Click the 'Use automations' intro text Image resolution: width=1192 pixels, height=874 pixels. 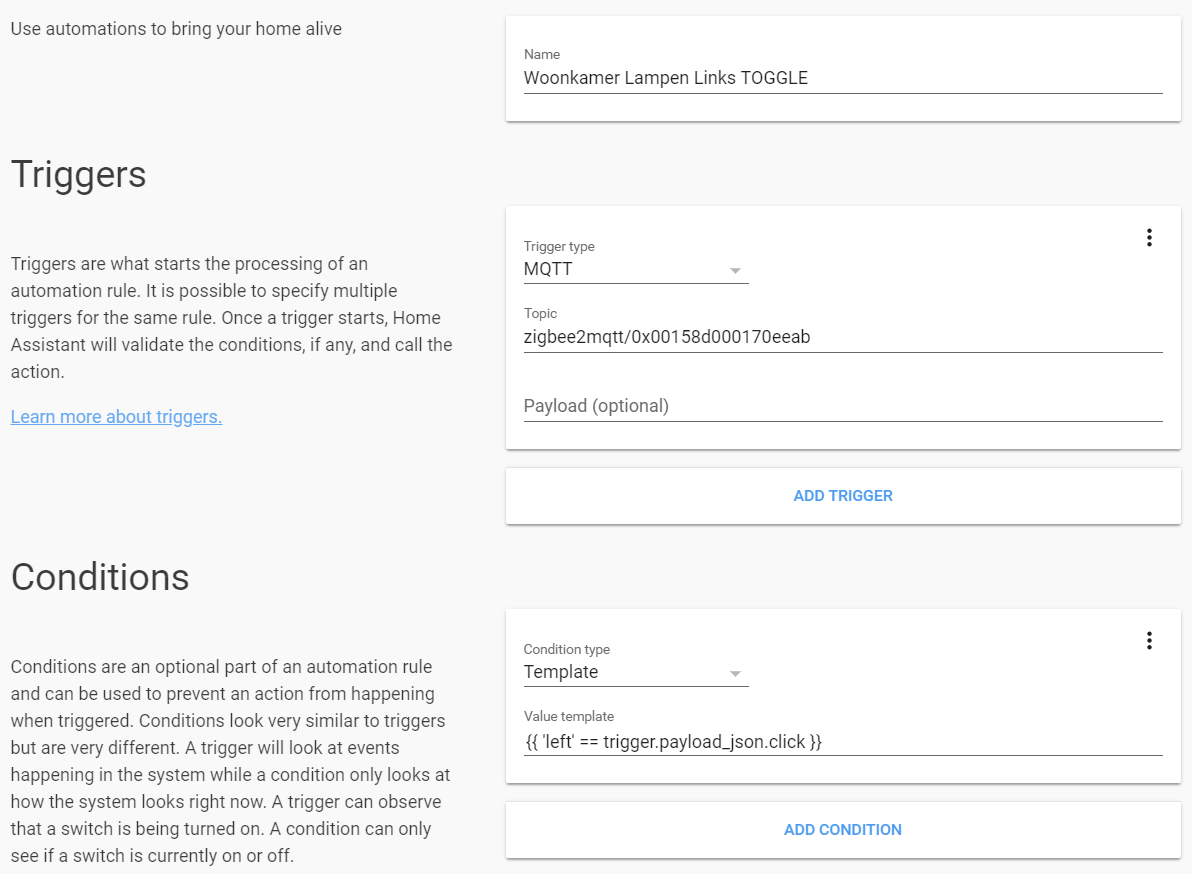pyautogui.click(x=176, y=29)
